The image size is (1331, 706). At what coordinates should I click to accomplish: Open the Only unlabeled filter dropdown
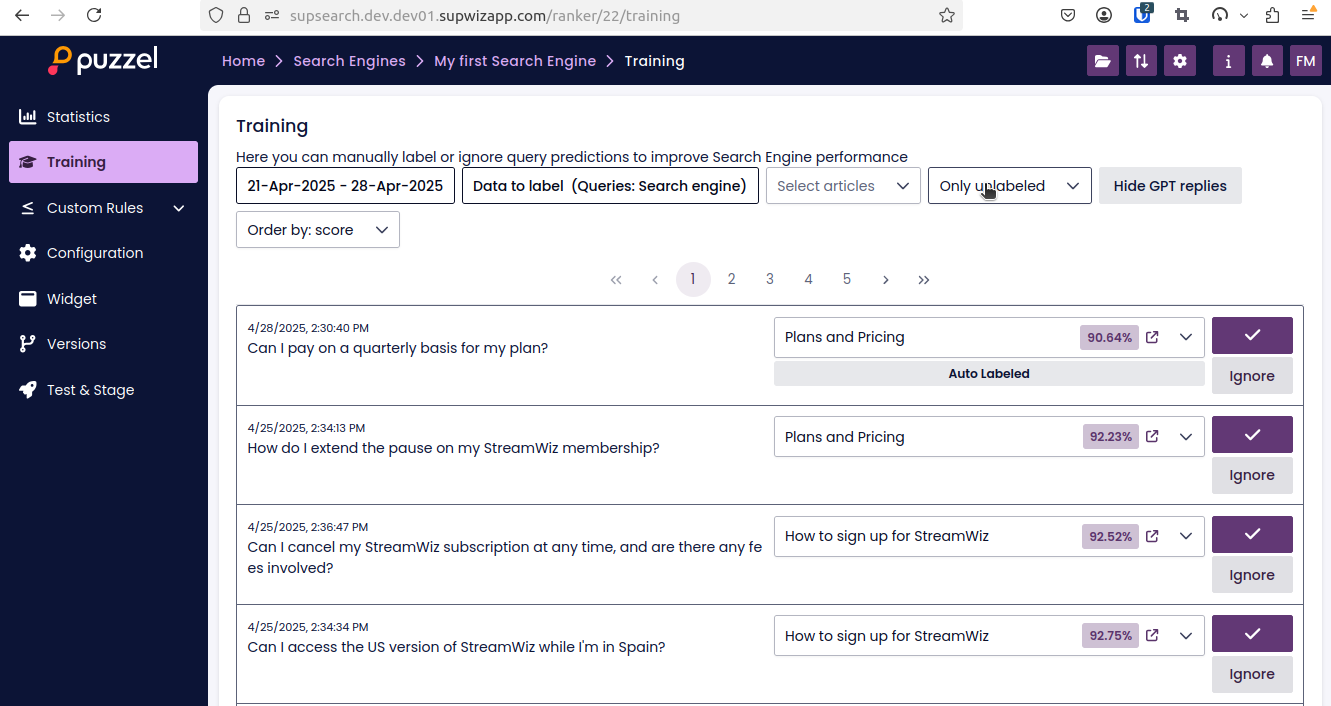tap(1009, 186)
